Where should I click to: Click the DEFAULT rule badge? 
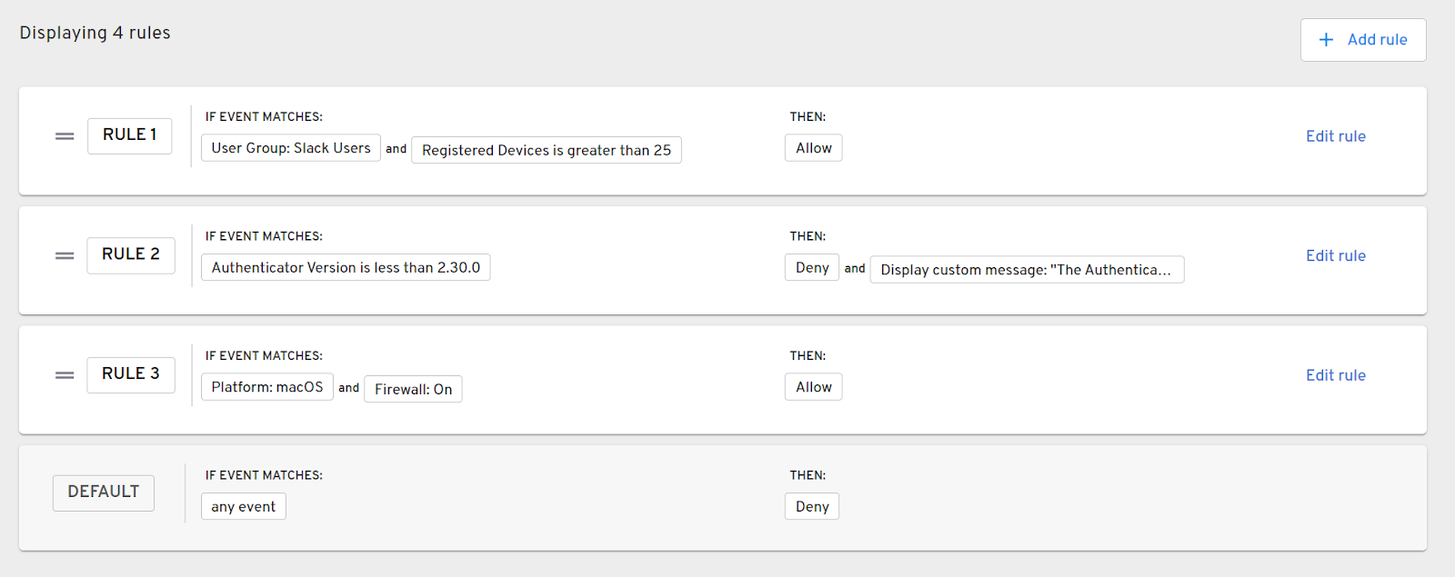[x=103, y=492]
